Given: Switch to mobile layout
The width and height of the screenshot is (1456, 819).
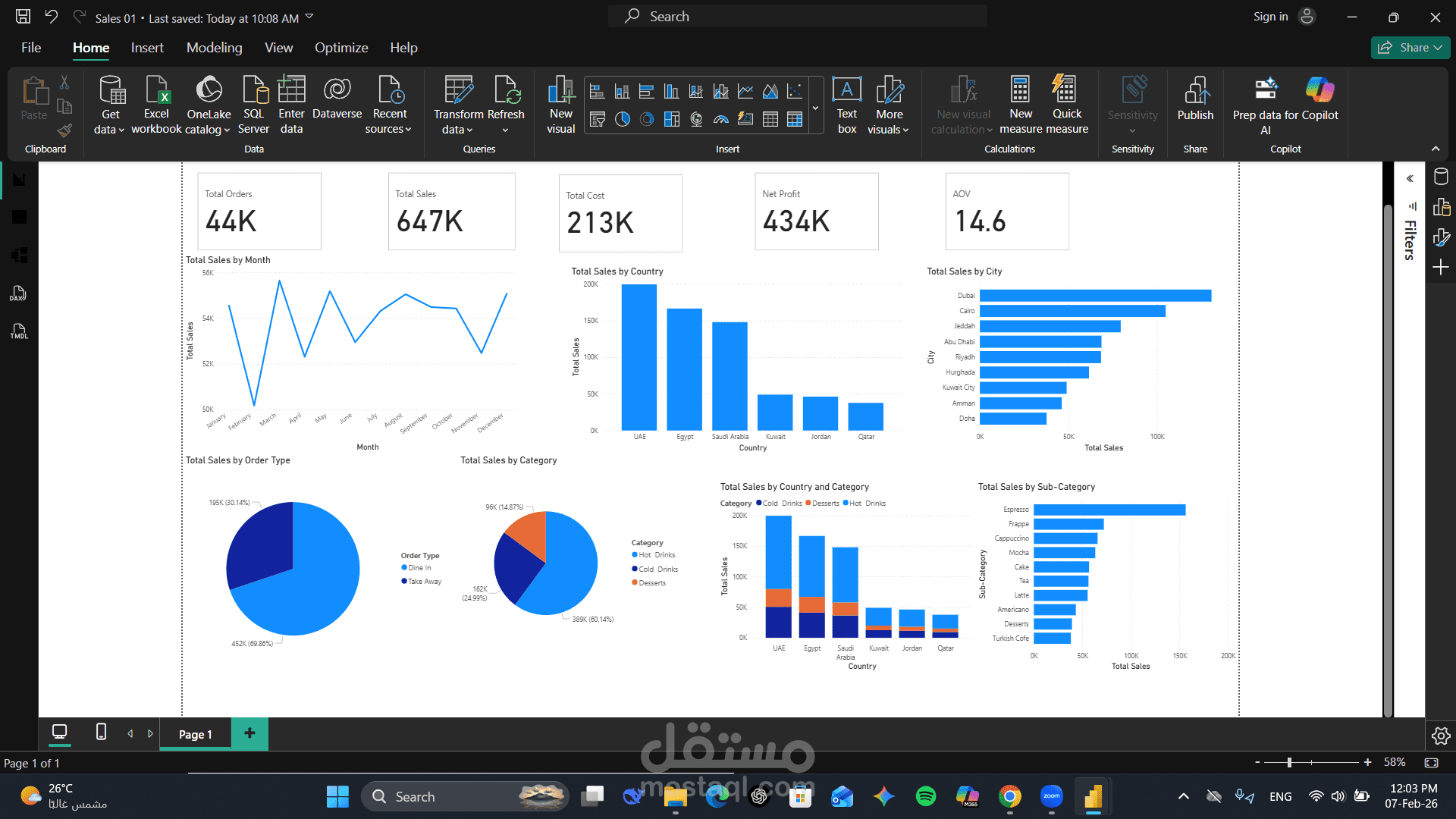Looking at the screenshot, I should tap(101, 733).
